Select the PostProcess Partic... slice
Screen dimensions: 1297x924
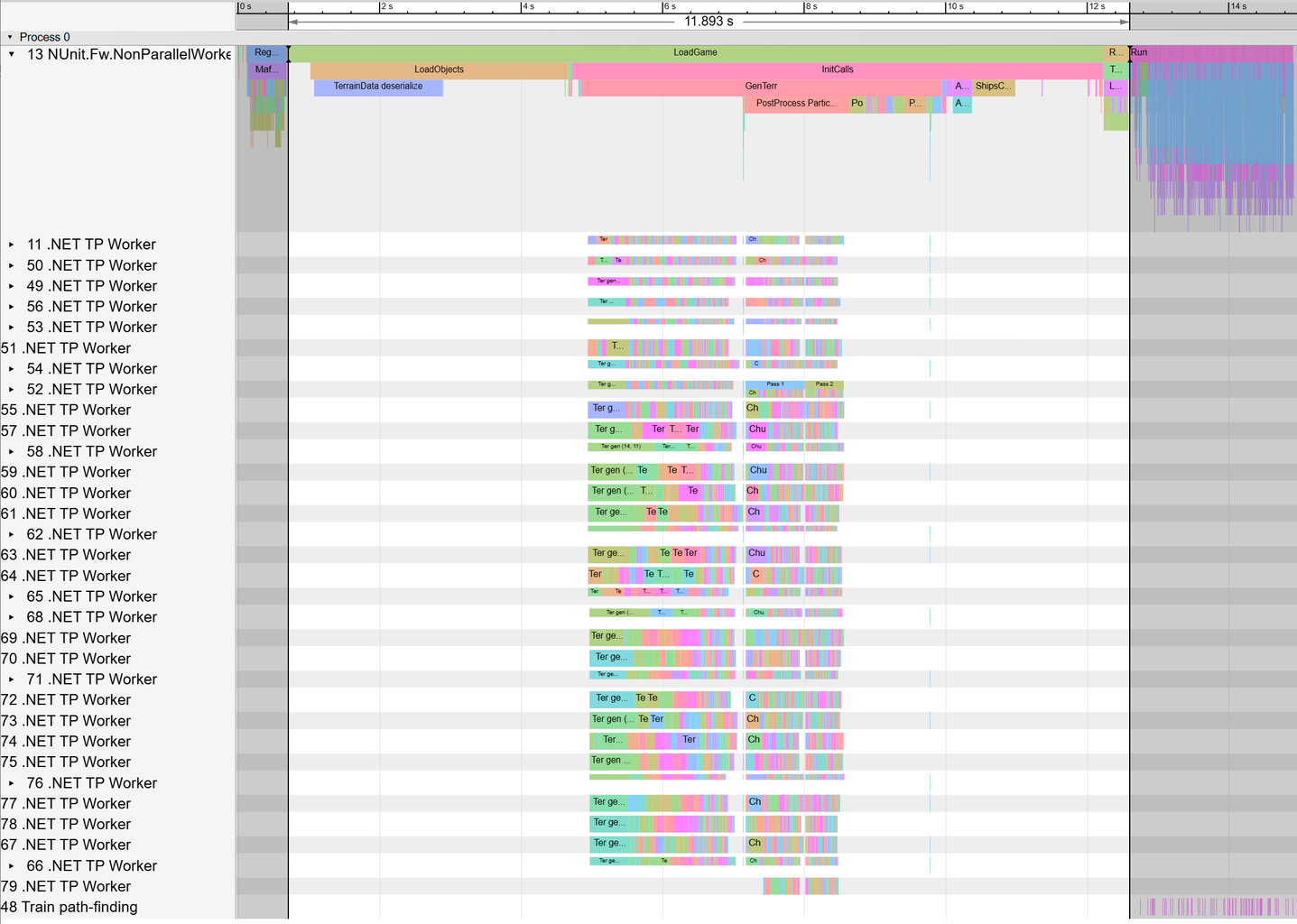[x=795, y=104]
